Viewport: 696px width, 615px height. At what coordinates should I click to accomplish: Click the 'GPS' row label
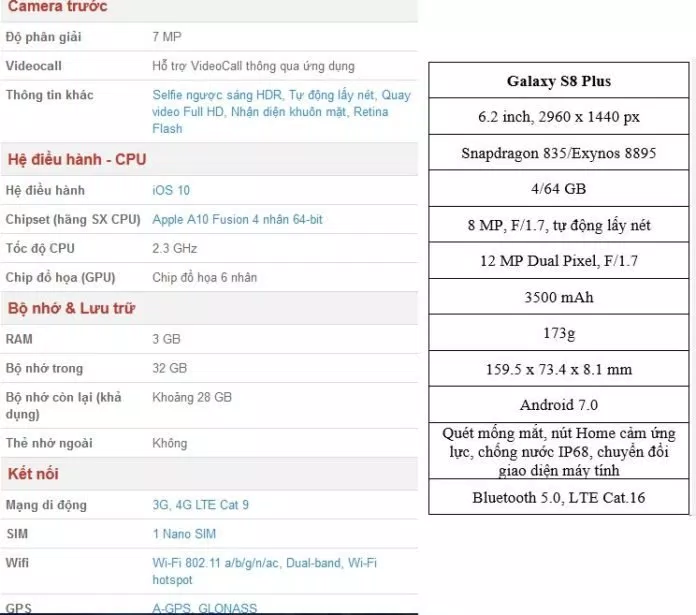pos(19,608)
